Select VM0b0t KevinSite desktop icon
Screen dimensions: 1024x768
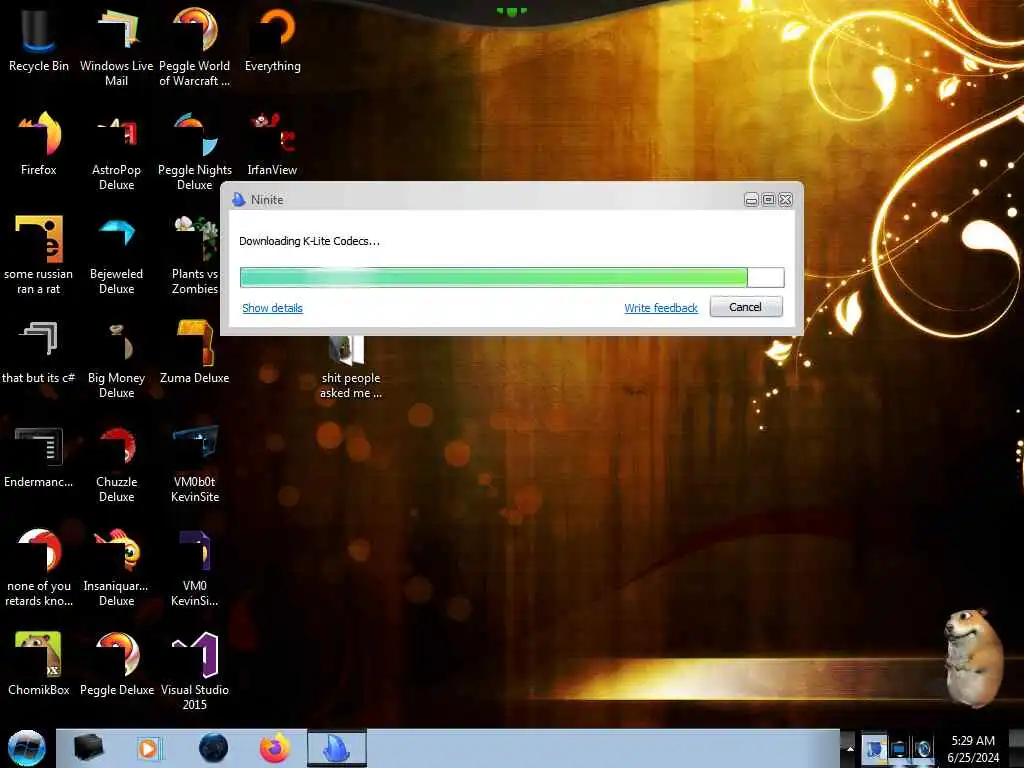point(194,462)
